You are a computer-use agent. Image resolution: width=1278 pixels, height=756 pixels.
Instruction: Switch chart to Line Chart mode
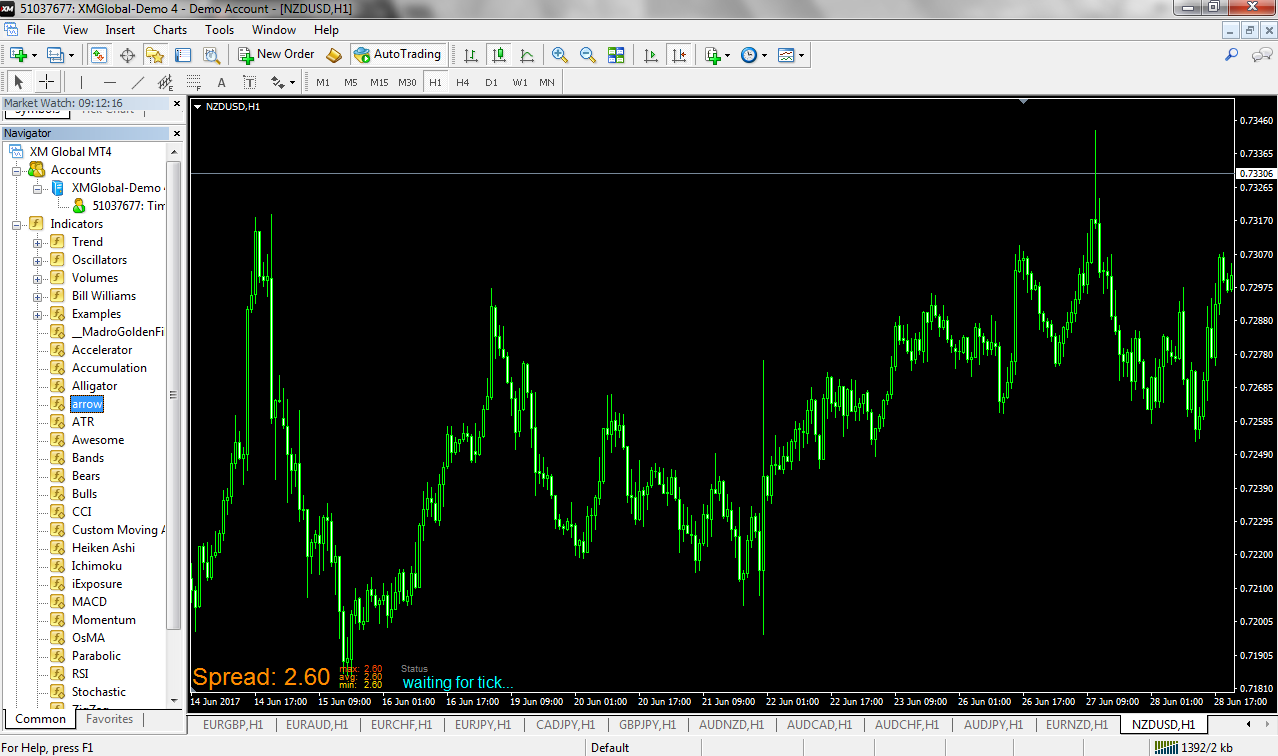526,55
